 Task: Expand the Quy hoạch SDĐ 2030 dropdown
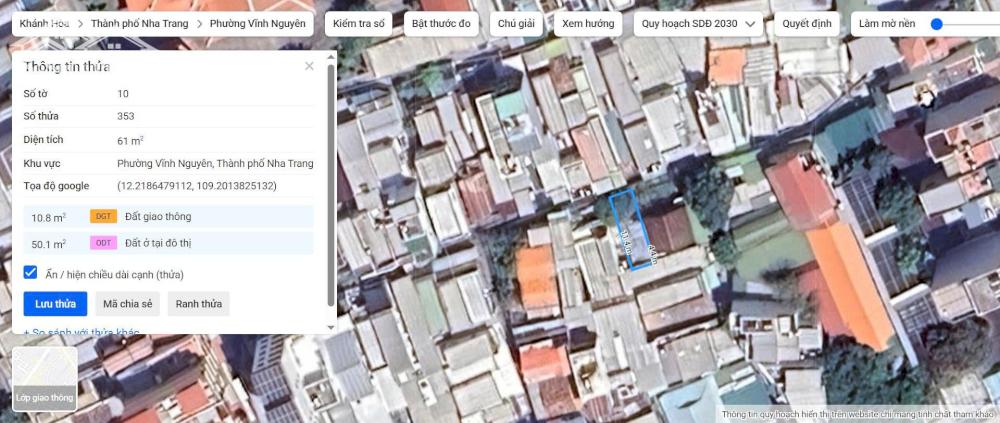pos(697,23)
